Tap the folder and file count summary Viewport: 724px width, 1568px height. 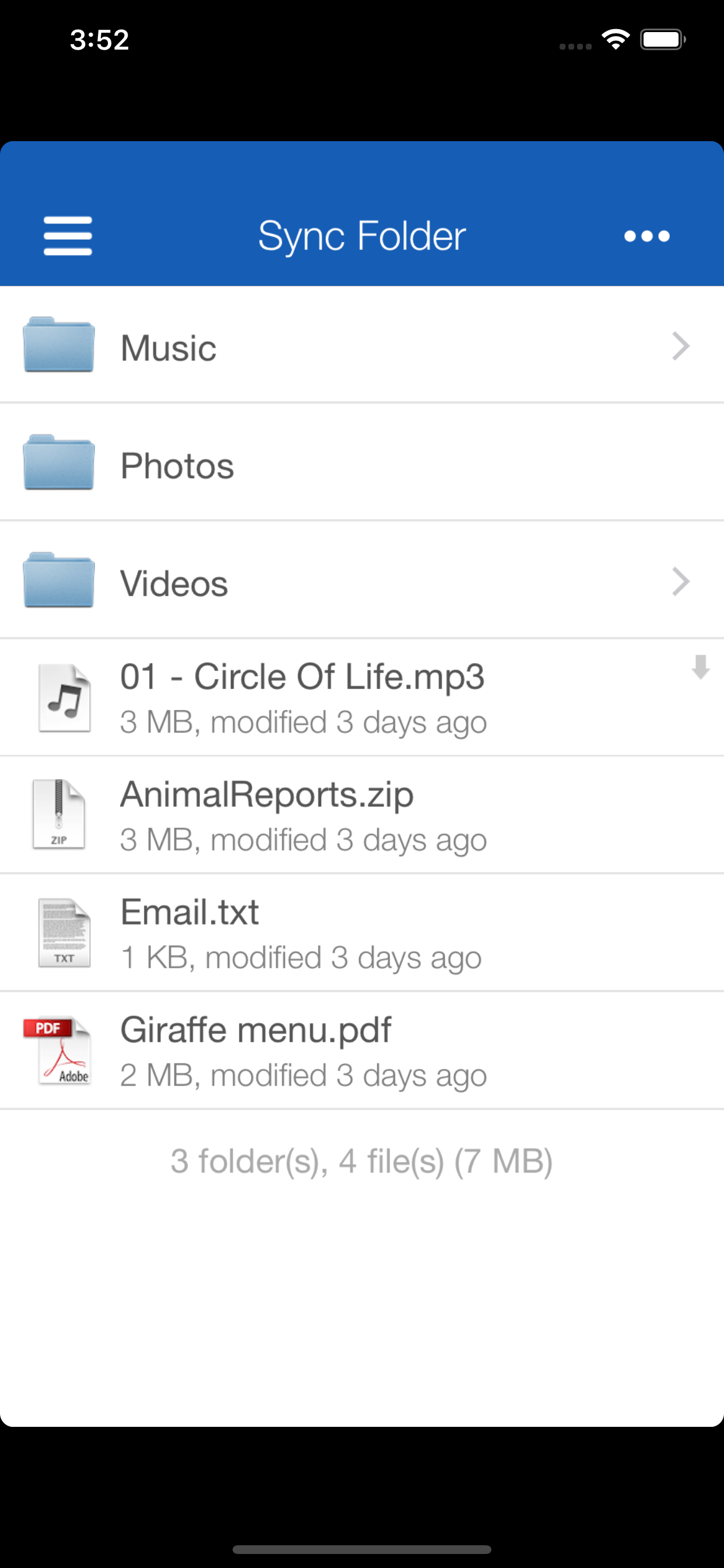pos(361,1161)
